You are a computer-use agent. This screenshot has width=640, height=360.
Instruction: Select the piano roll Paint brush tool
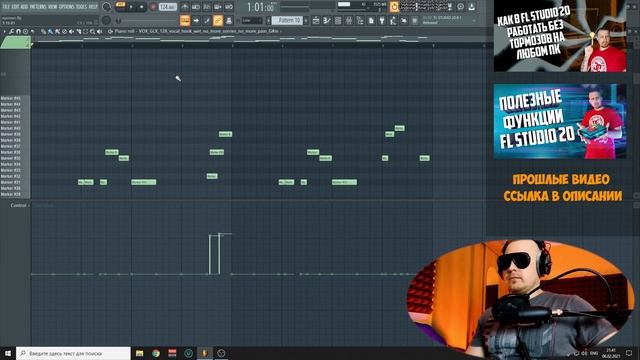(50, 31)
